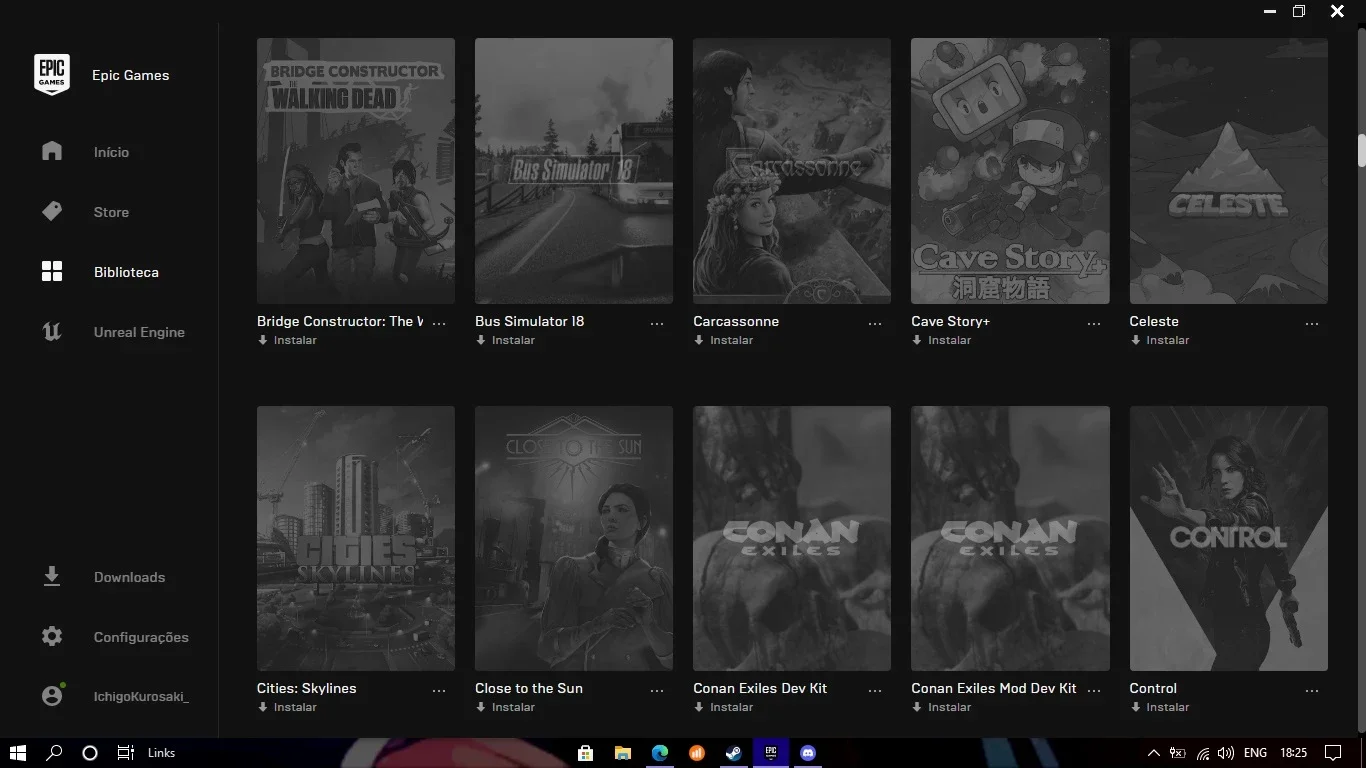Open the Início home icon

(x=52, y=151)
